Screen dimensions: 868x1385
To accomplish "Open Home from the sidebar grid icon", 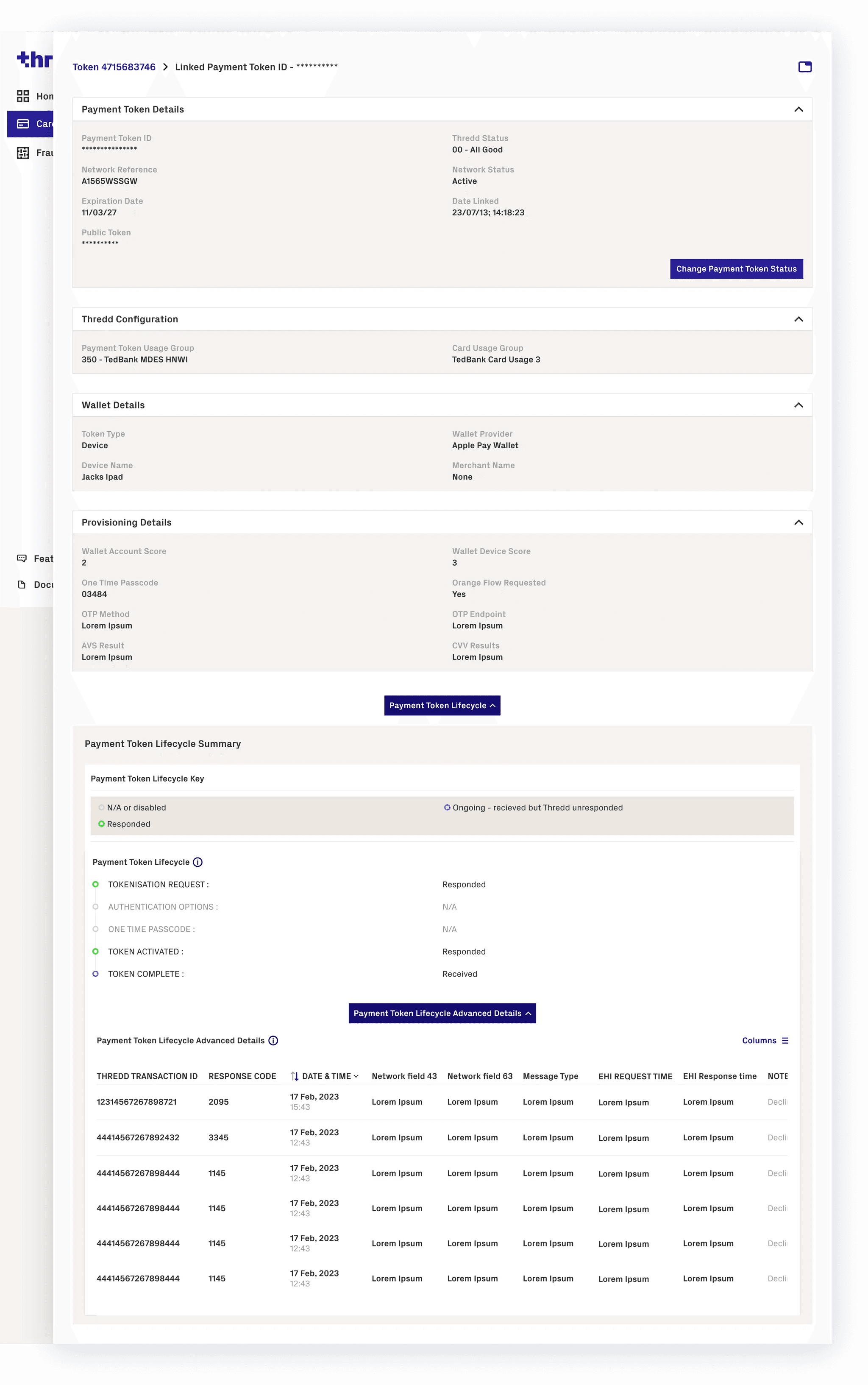I will pyautogui.click(x=23, y=96).
